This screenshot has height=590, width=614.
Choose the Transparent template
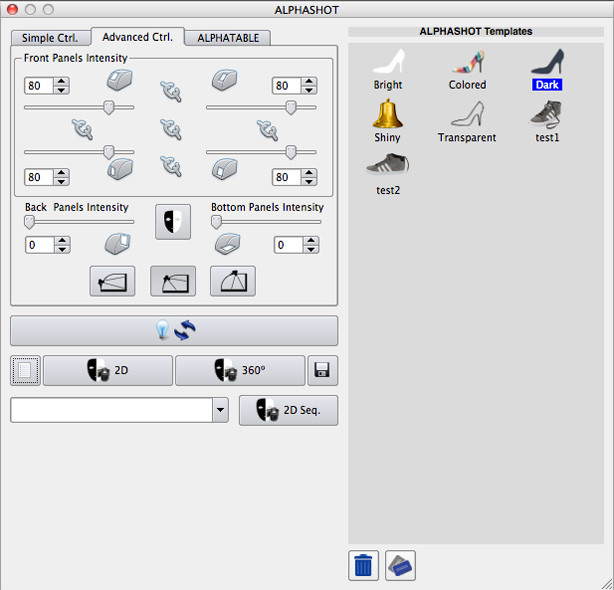[467, 121]
